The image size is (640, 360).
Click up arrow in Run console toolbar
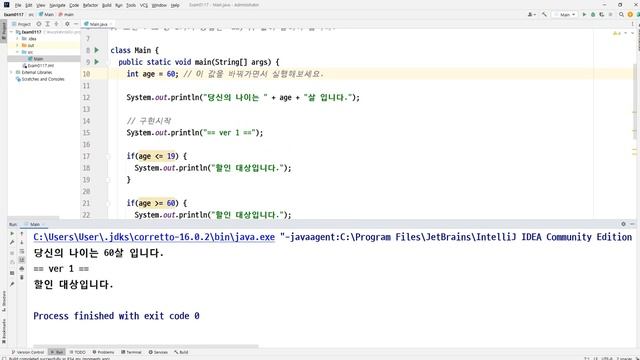coord(22,233)
